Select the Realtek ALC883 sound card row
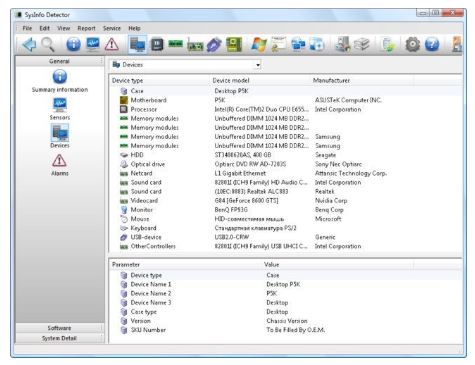The height and width of the screenshot is (365, 475). point(285,191)
